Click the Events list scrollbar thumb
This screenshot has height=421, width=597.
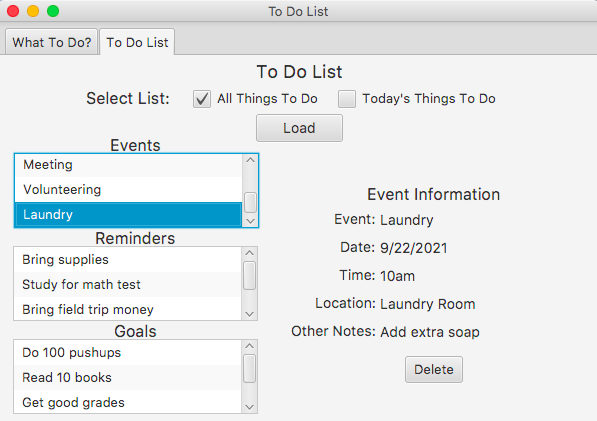pos(250,203)
